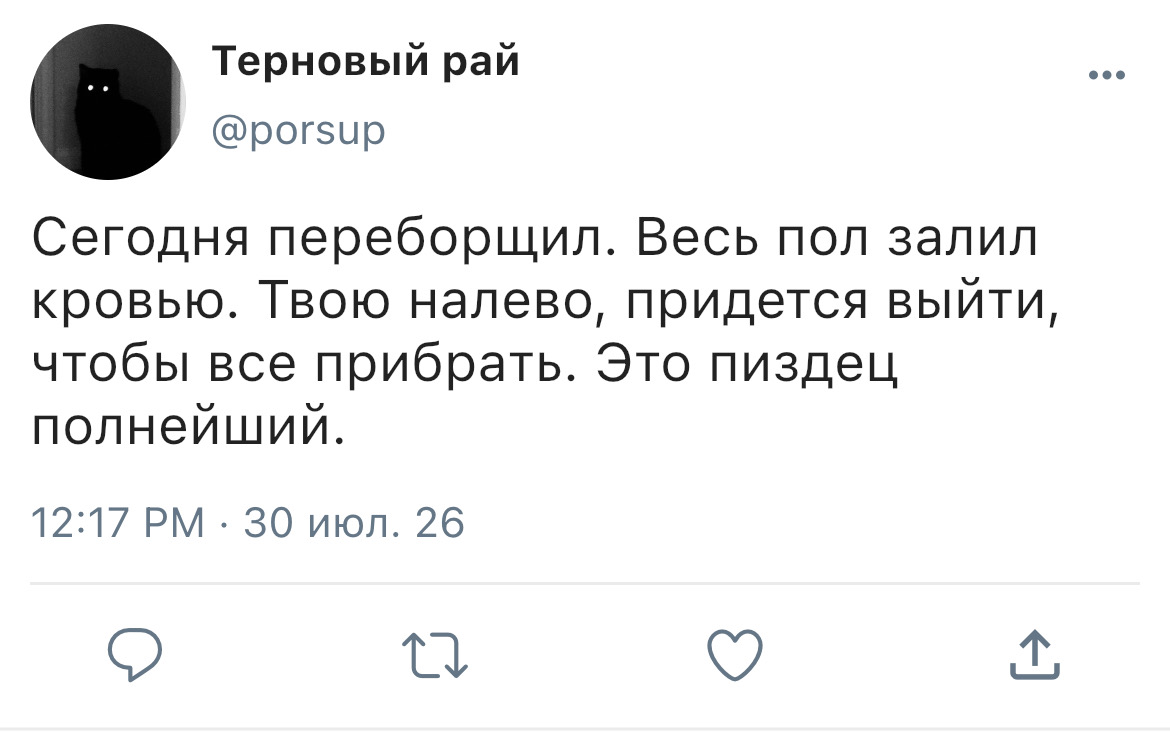Click the phrase Весь пол залил
1170x747 pixels.
837,239
